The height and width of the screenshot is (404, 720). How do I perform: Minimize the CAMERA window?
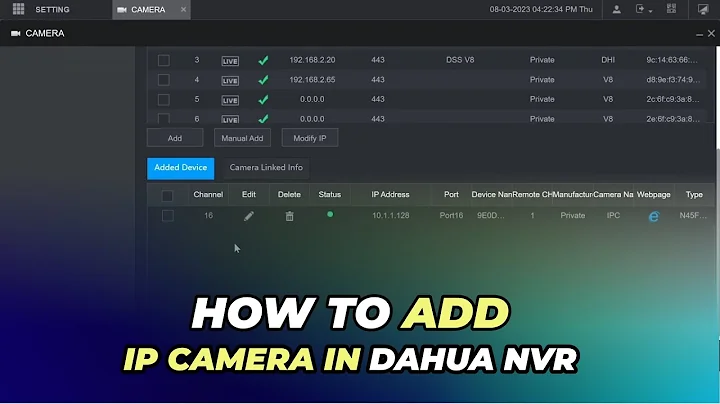pos(699,34)
